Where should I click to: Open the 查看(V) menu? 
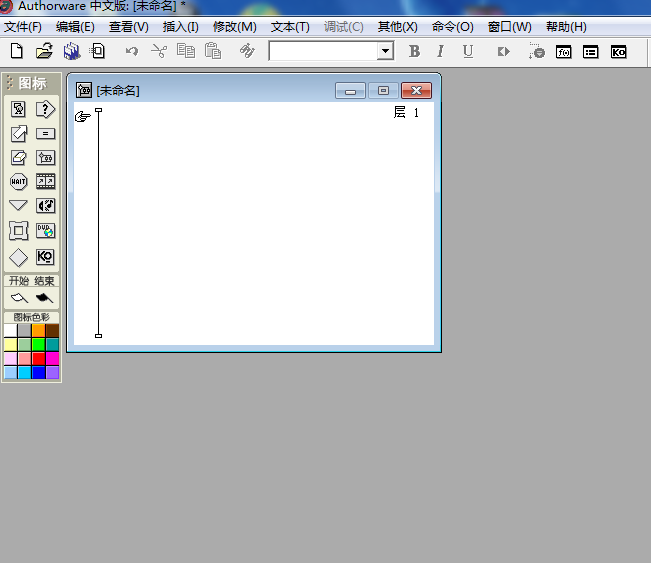pyautogui.click(x=129, y=27)
